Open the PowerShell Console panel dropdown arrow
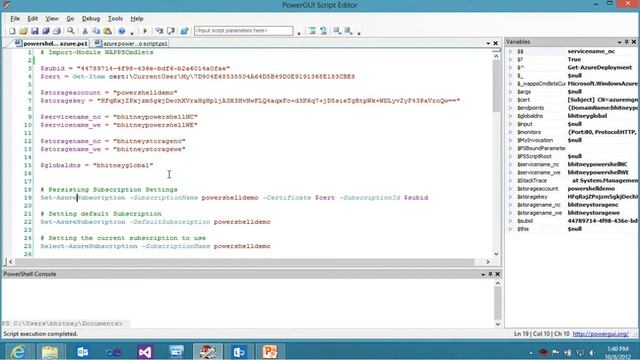The image size is (640, 360). [483, 274]
